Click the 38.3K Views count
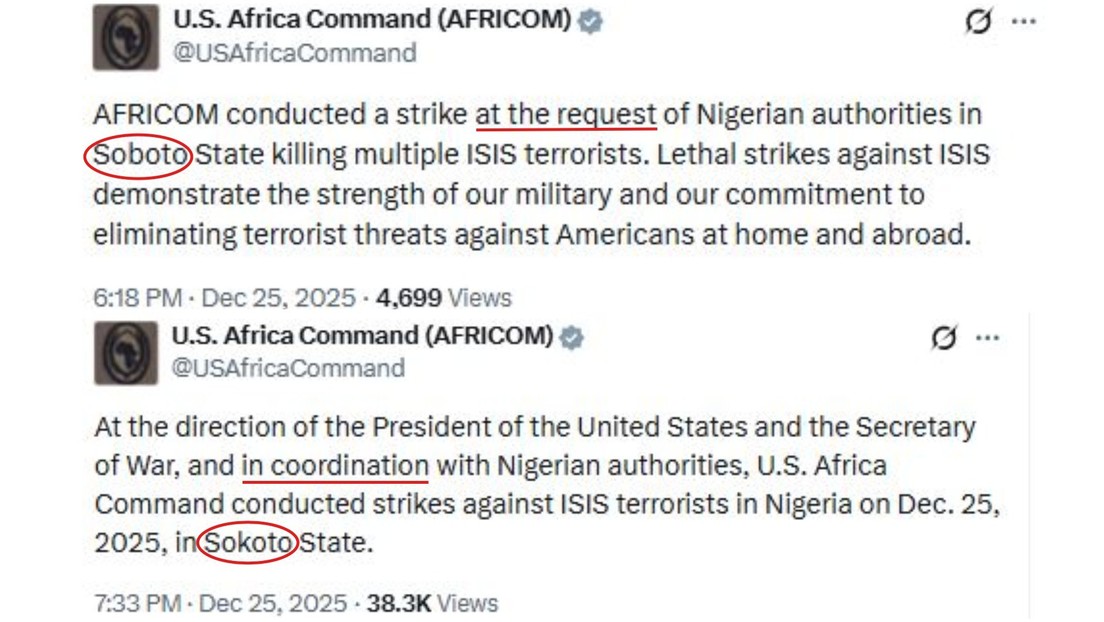Viewport: 1104px width, 622px height. pos(432,604)
